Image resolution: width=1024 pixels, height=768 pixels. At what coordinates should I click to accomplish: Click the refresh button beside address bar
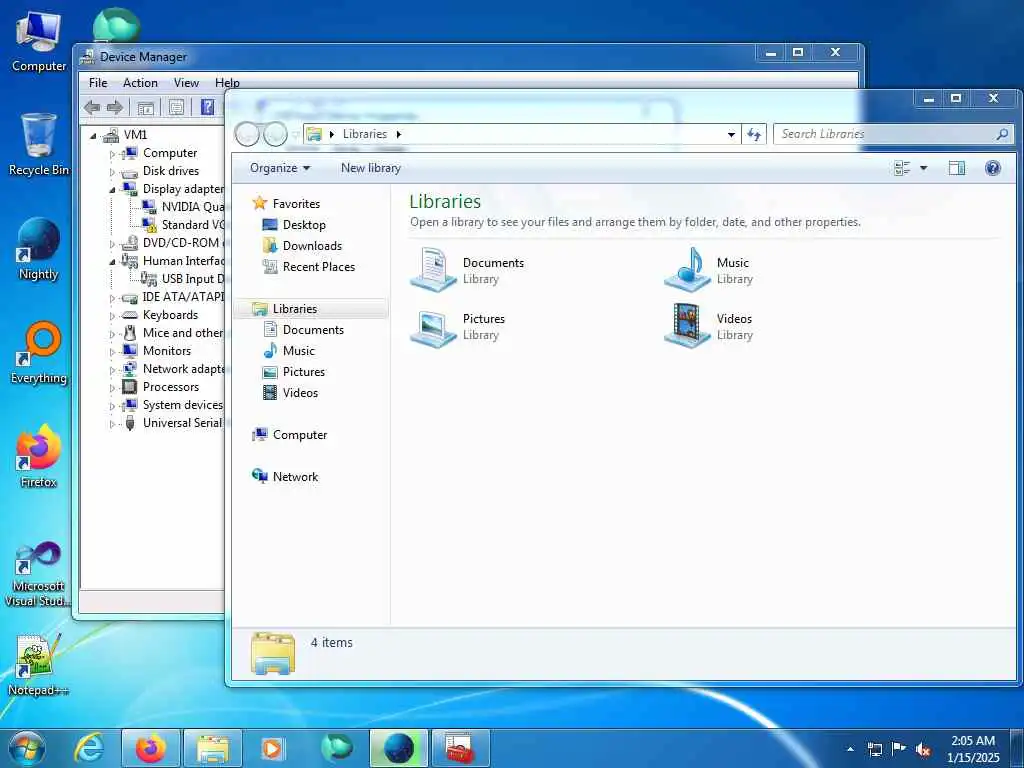(x=754, y=134)
